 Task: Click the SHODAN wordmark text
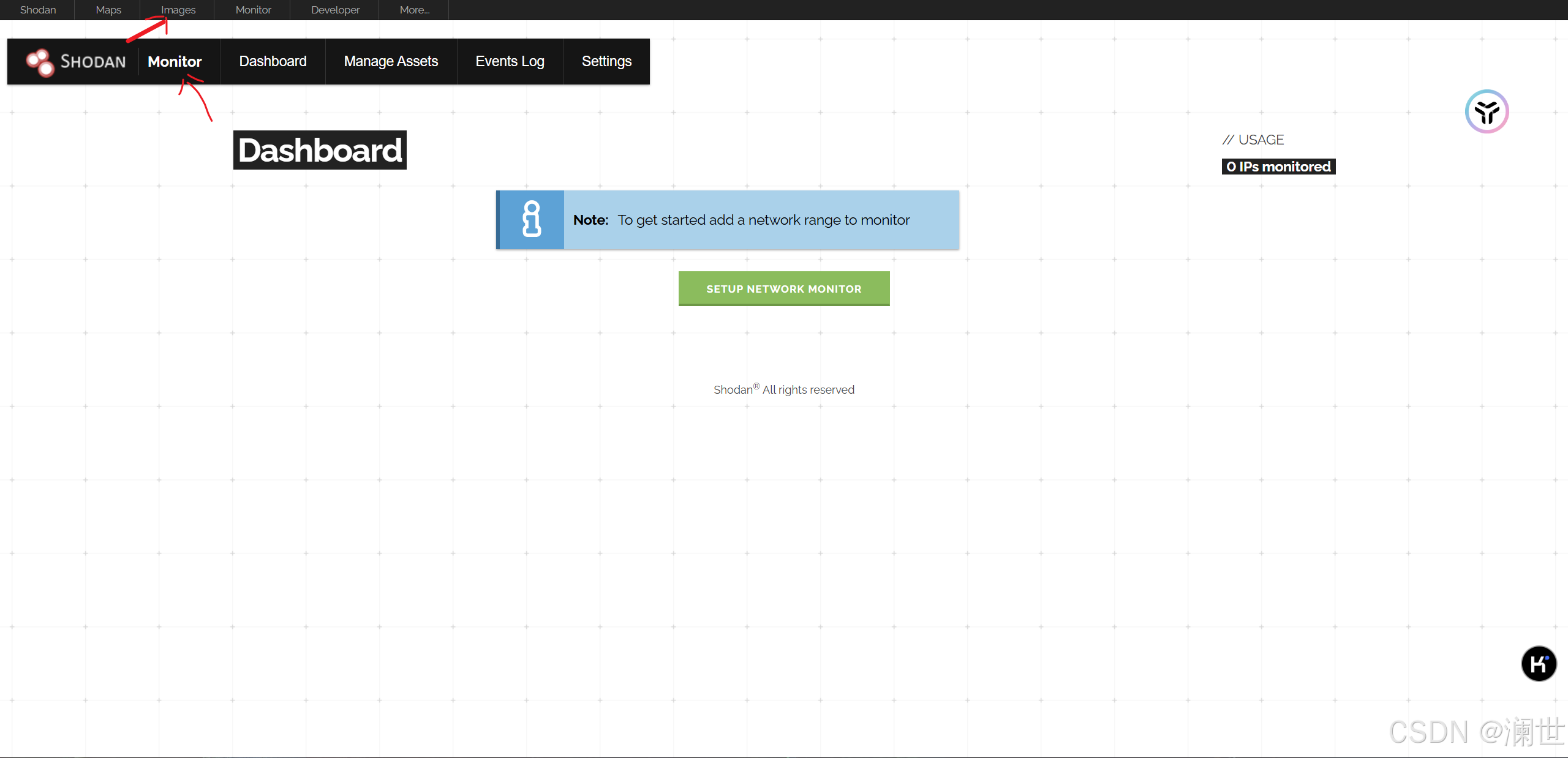tap(93, 62)
